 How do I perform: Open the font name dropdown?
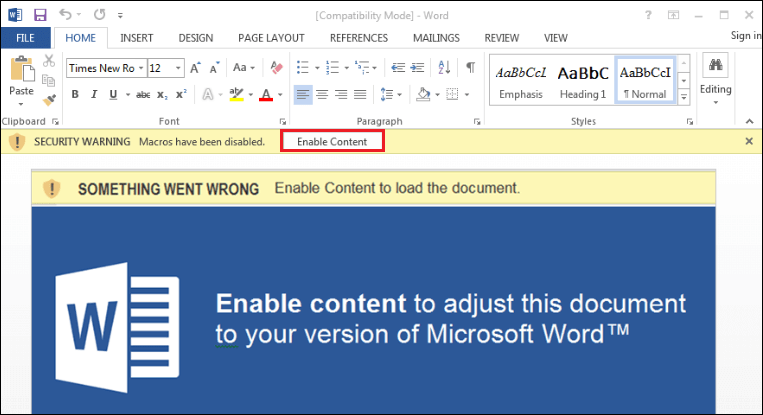click(x=141, y=68)
